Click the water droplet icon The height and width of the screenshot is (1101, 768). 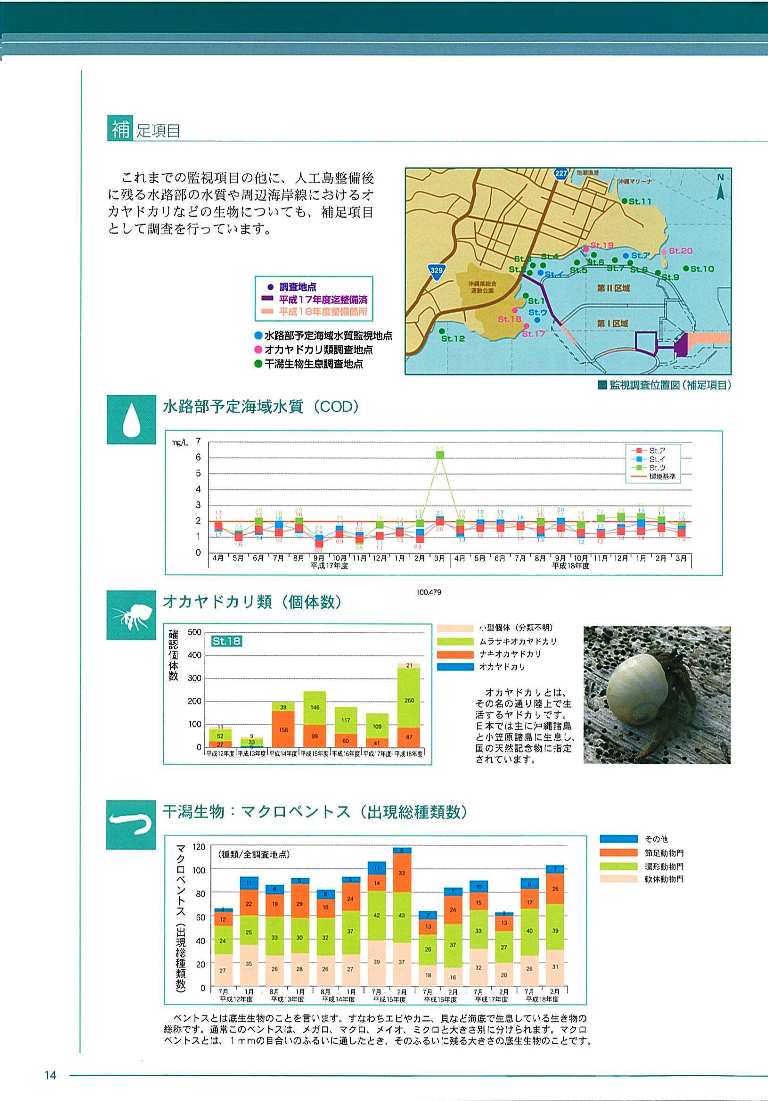tap(131, 420)
